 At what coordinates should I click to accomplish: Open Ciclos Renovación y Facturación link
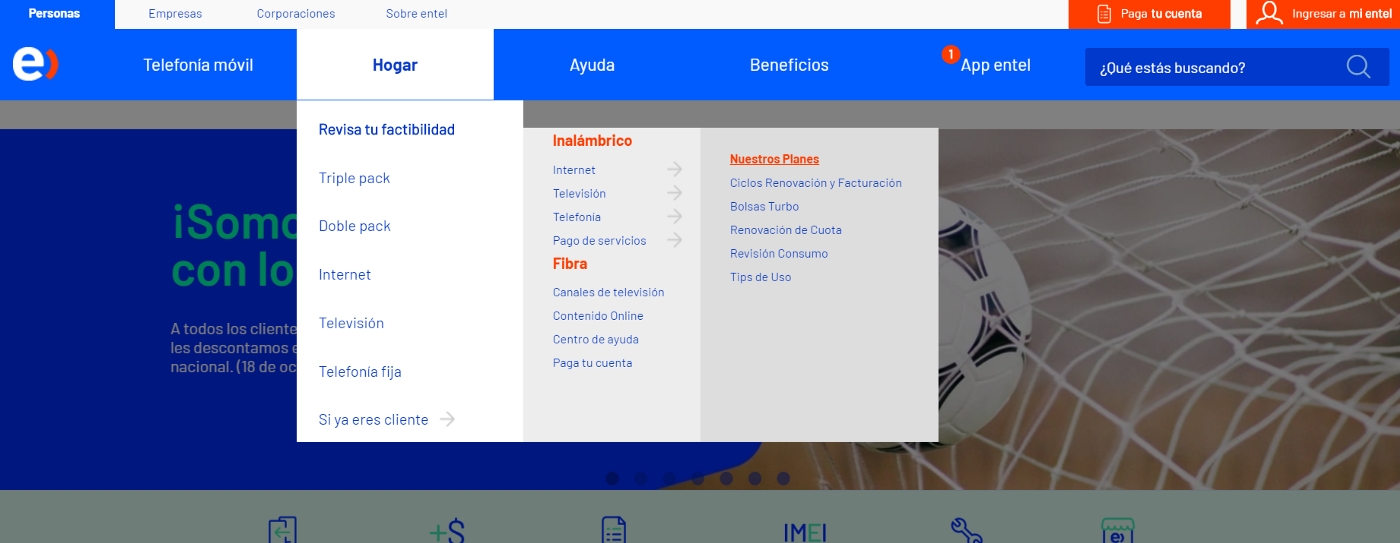[816, 183]
